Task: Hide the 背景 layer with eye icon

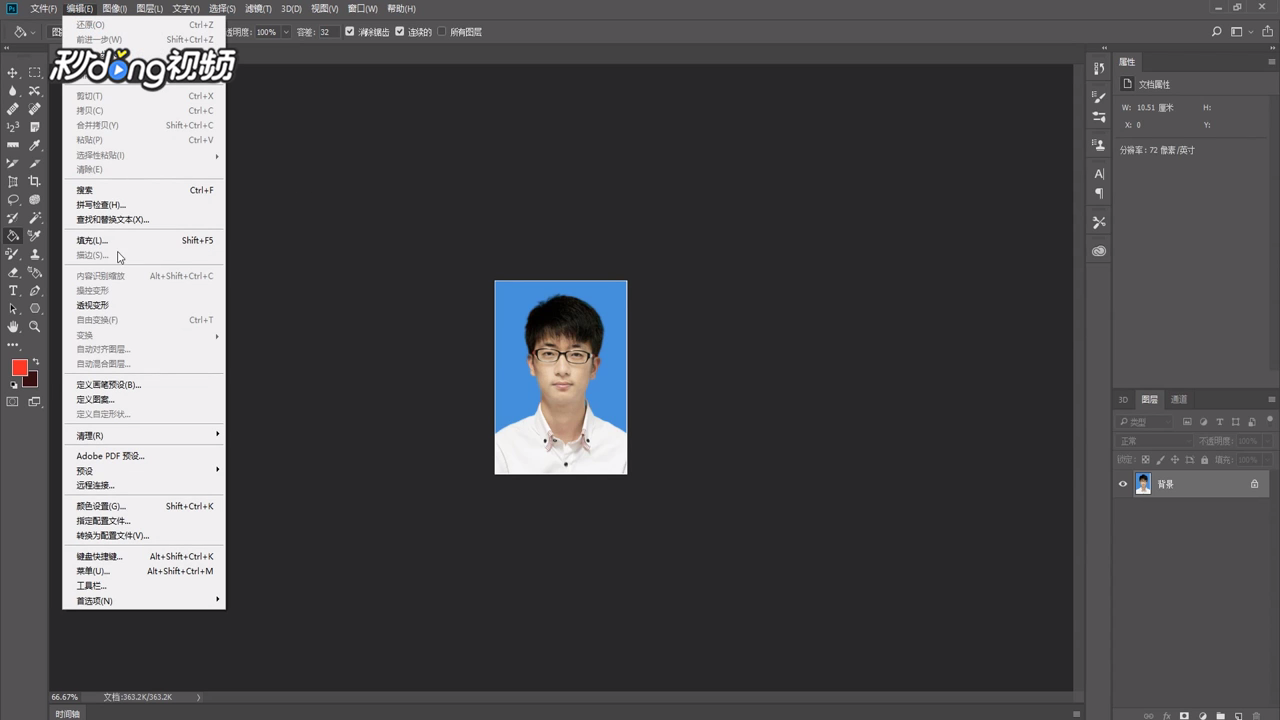Action: pyautogui.click(x=1123, y=484)
